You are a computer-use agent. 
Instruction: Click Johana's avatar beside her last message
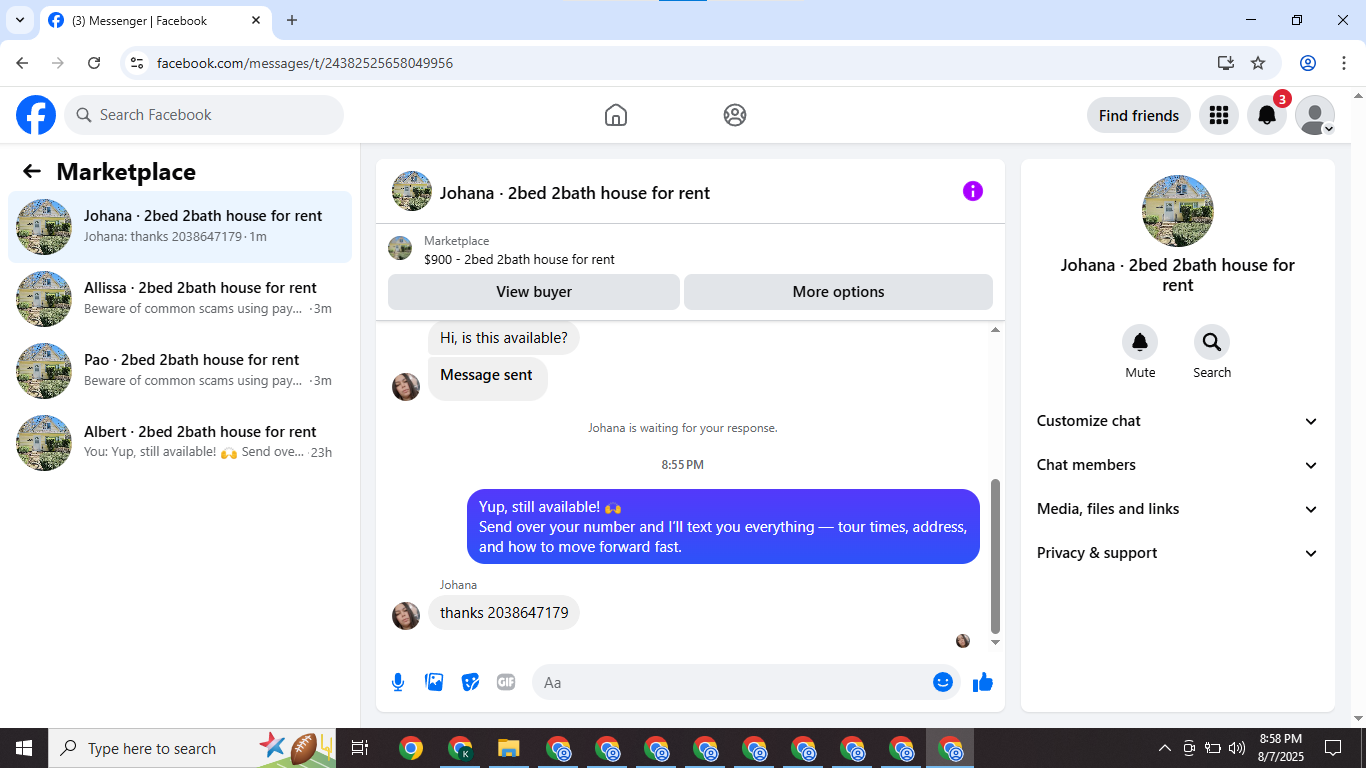point(406,616)
